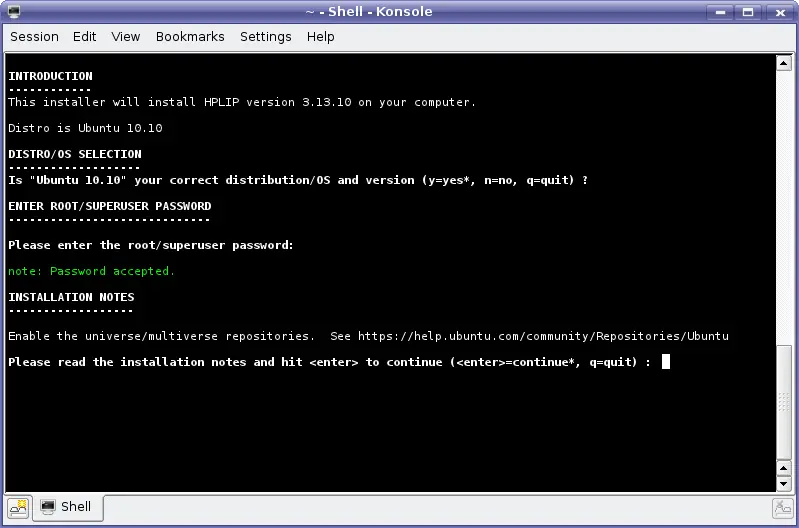
Task: Open the Help menu
Action: 321,37
